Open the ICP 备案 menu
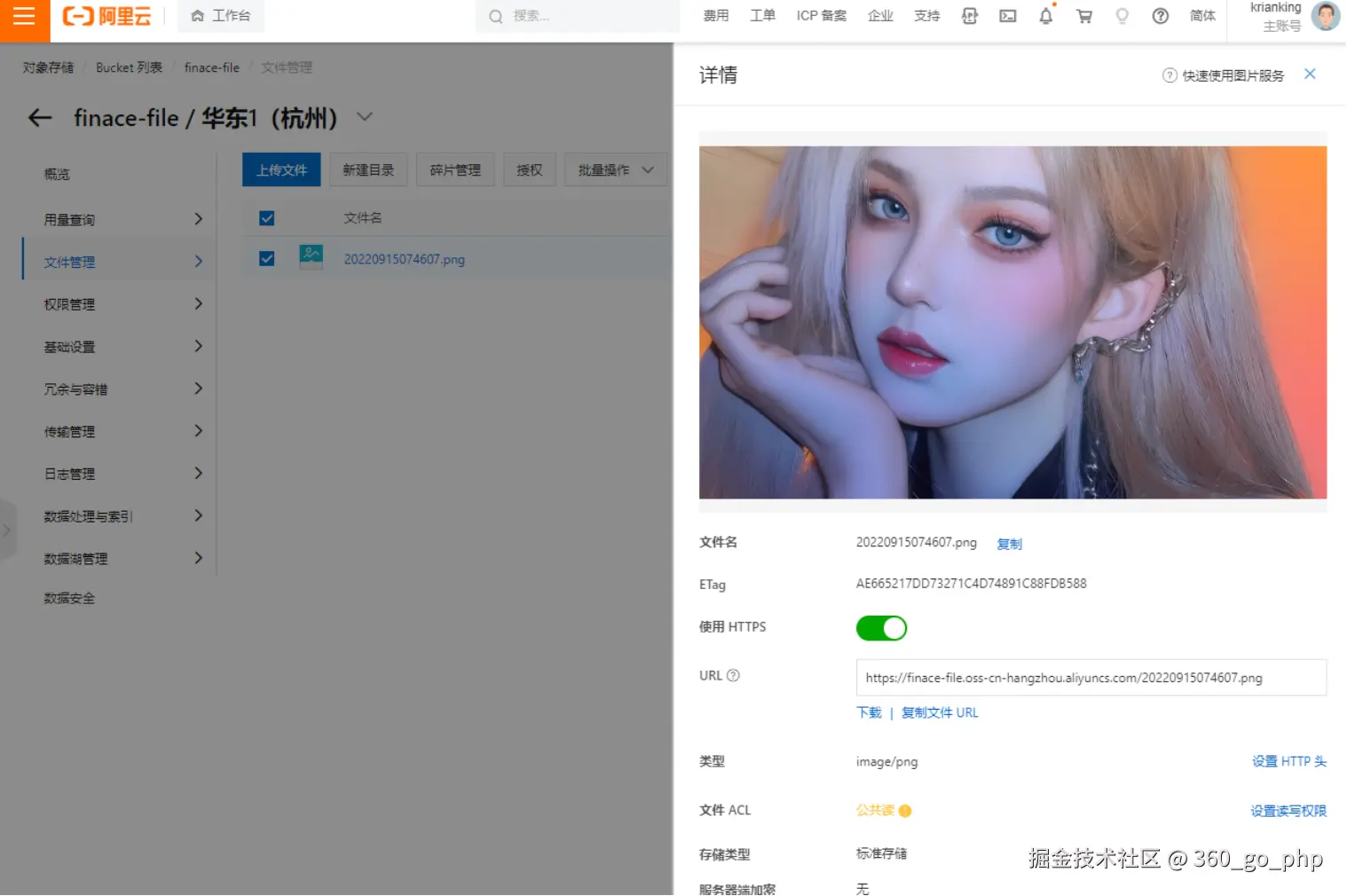 point(822,16)
